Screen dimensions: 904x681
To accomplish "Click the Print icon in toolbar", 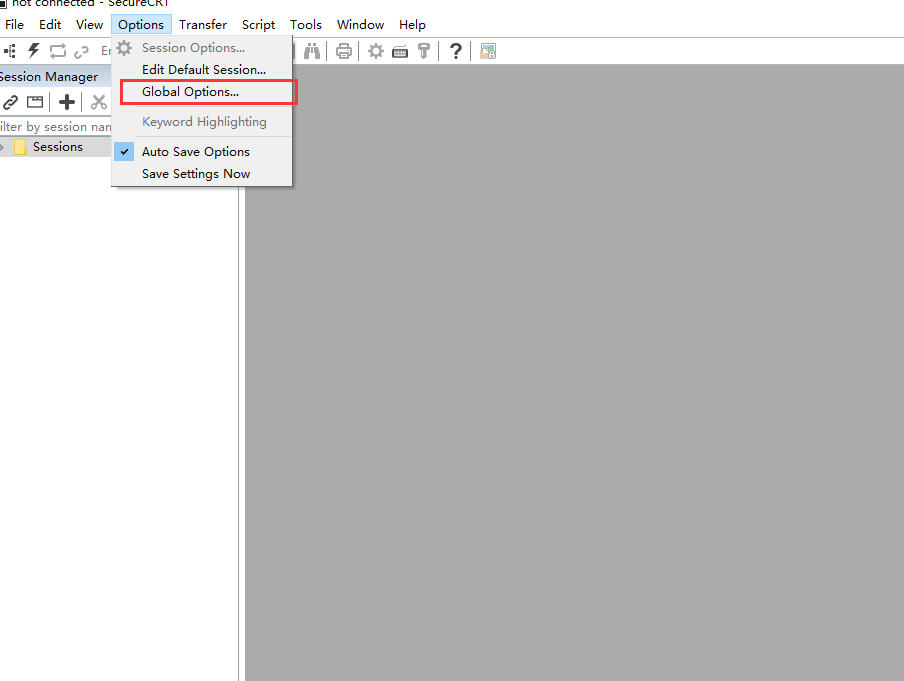I will (344, 51).
